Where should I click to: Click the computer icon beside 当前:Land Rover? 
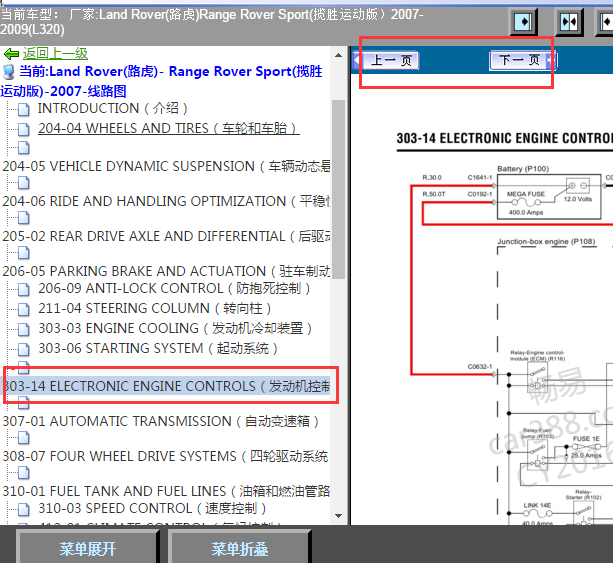pos(9,72)
